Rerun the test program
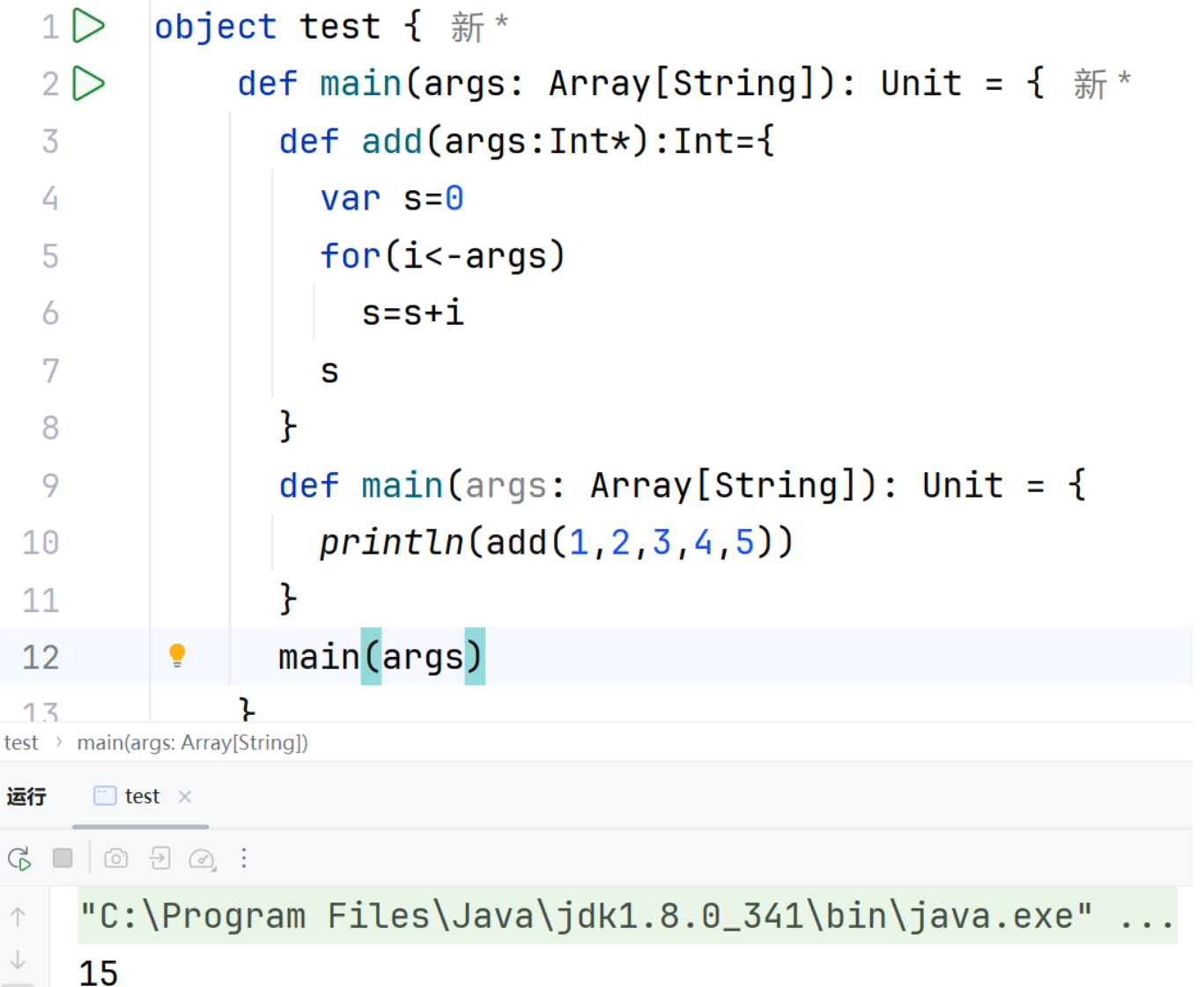The width and height of the screenshot is (1204, 987). pos(19,858)
